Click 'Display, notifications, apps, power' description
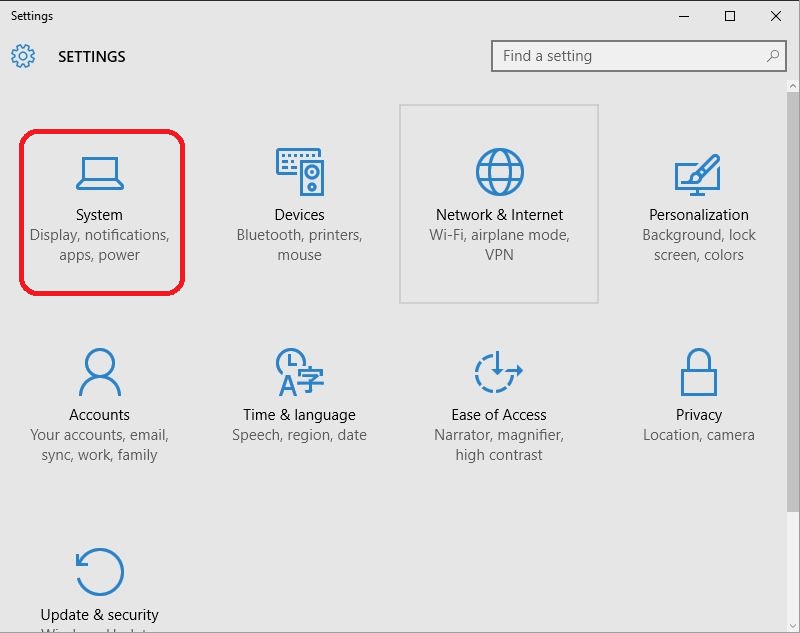 click(x=99, y=245)
